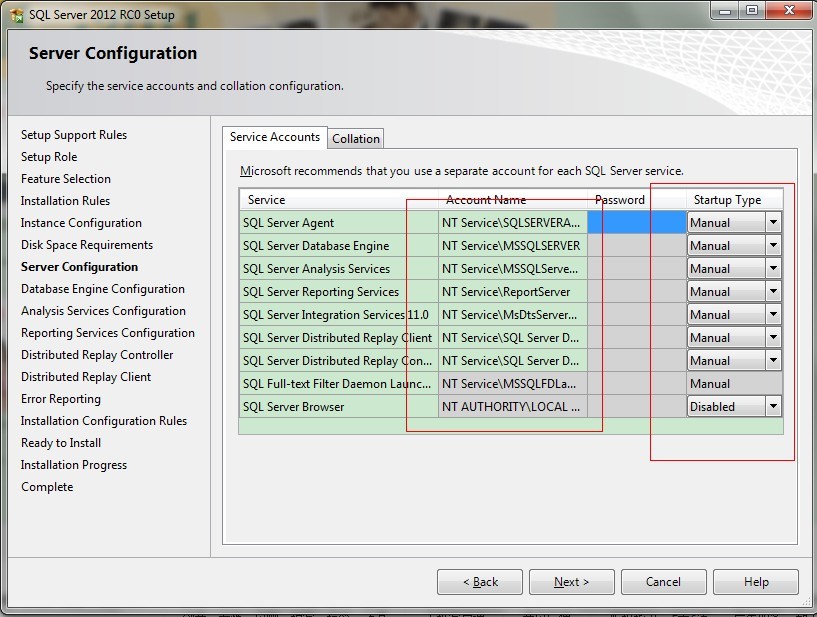Screen dimensions: 817x617
Task: Click the Startup Type column header
Action: click(735, 200)
